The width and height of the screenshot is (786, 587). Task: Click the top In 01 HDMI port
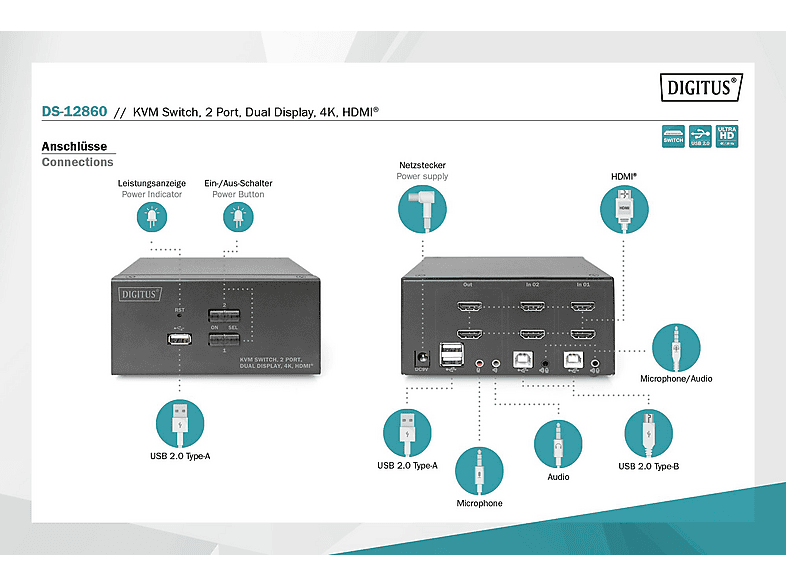tap(583, 306)
